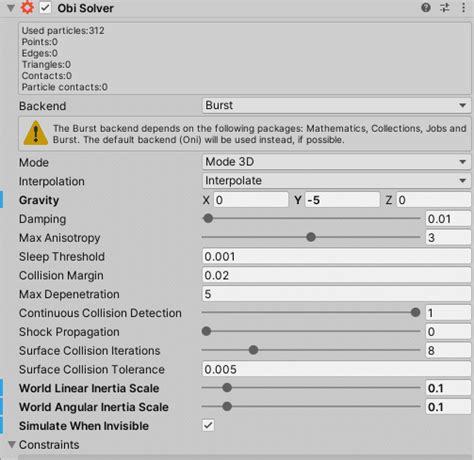Click the Obi Solver component gear icon
This screenshot has width=474, height=460.
pos(27,8)
